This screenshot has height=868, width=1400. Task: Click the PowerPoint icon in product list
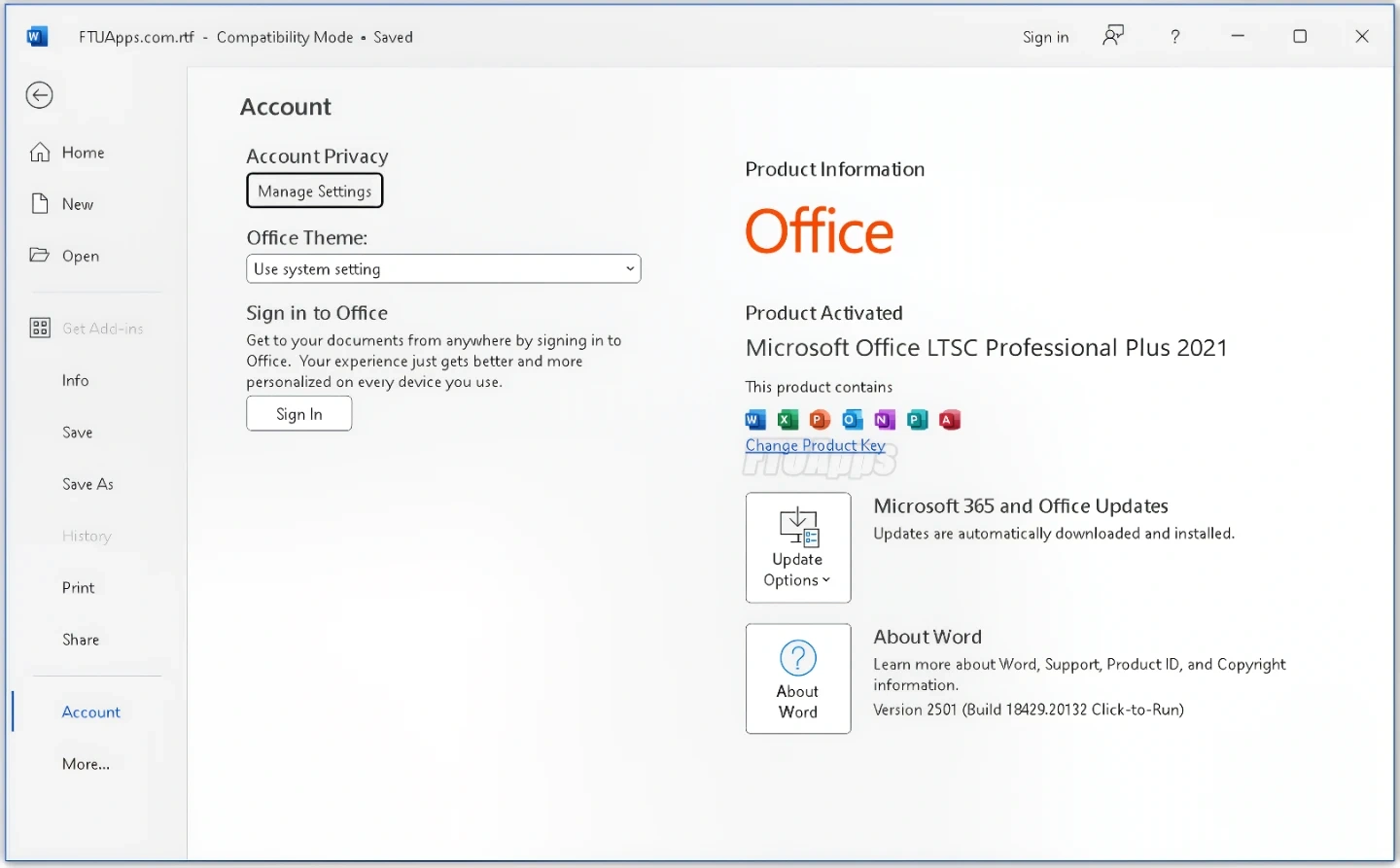[820, 420]
